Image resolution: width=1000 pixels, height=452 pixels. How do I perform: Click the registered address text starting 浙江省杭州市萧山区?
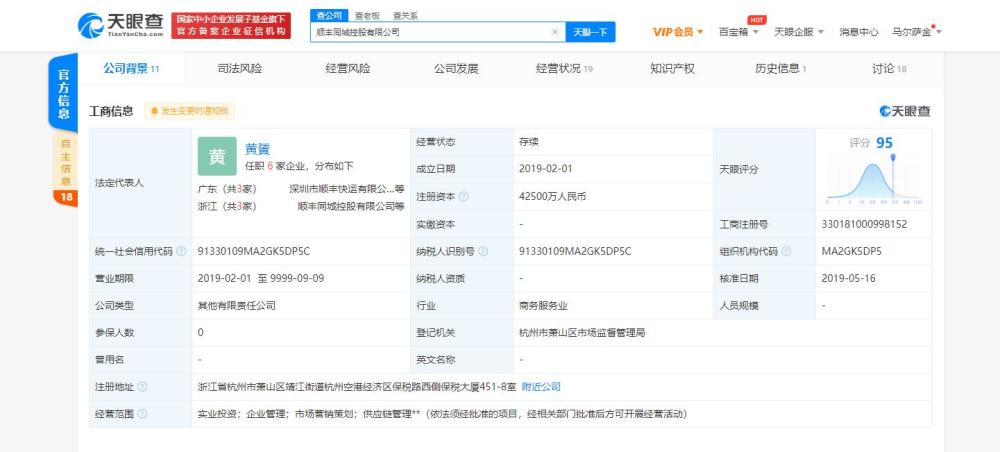[x=357, y=387]
